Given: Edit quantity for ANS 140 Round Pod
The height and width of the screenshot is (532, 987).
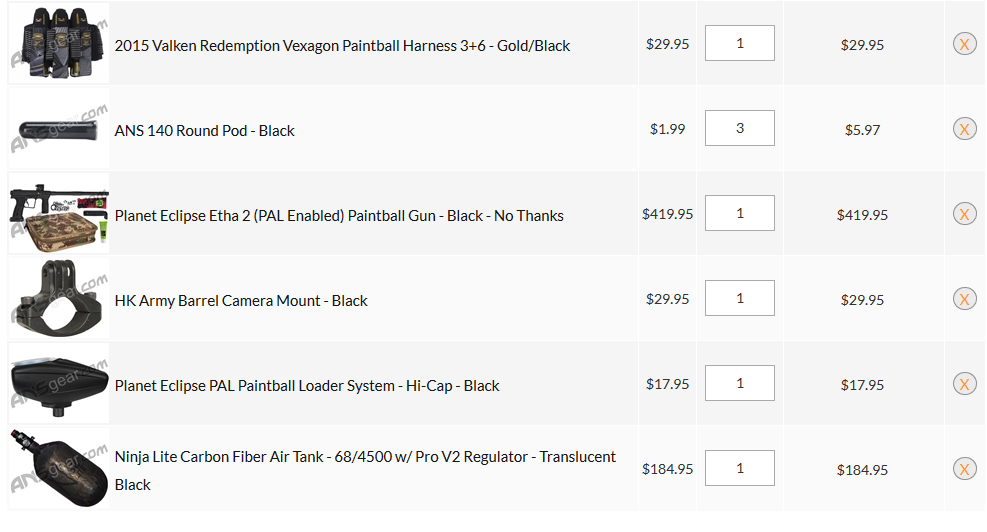Looking at the screenshot, I should pyautogui.click(x=739, y=129).
